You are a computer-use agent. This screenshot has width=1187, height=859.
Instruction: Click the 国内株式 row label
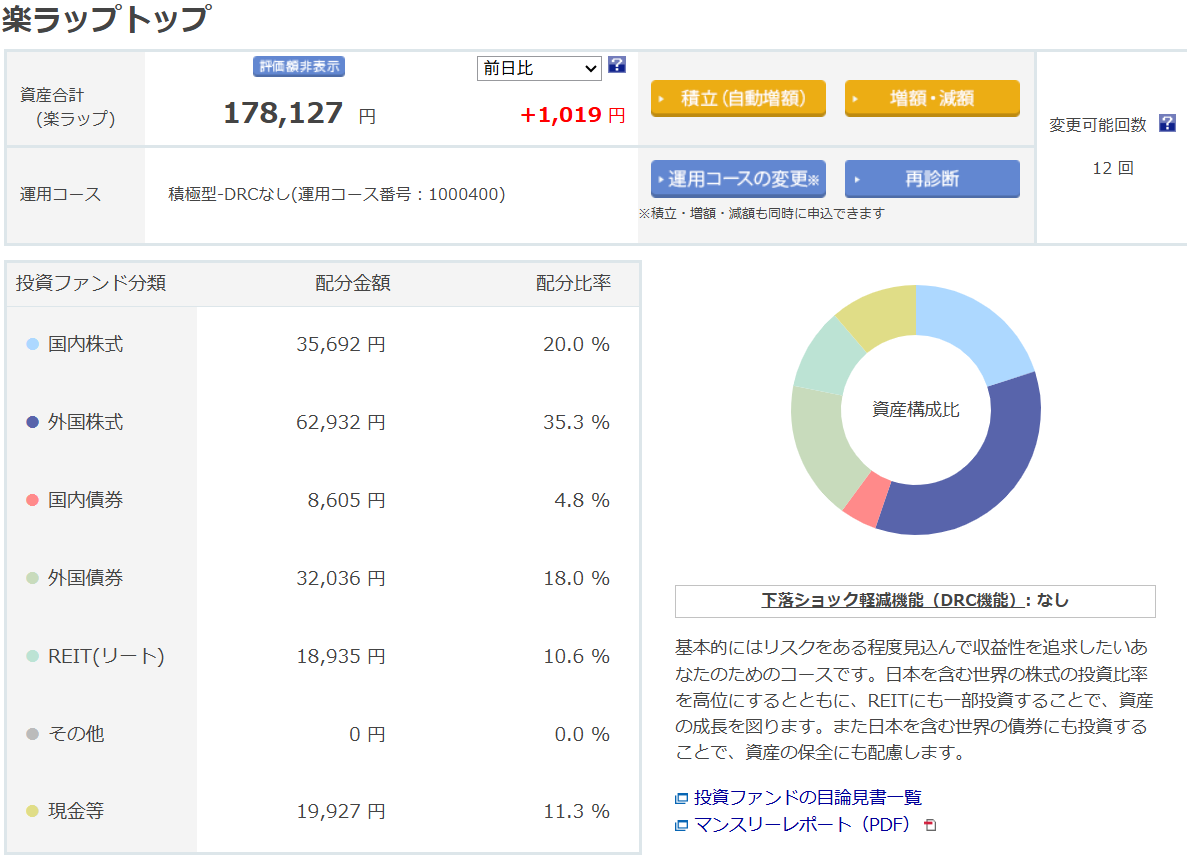tap(86, 344)
